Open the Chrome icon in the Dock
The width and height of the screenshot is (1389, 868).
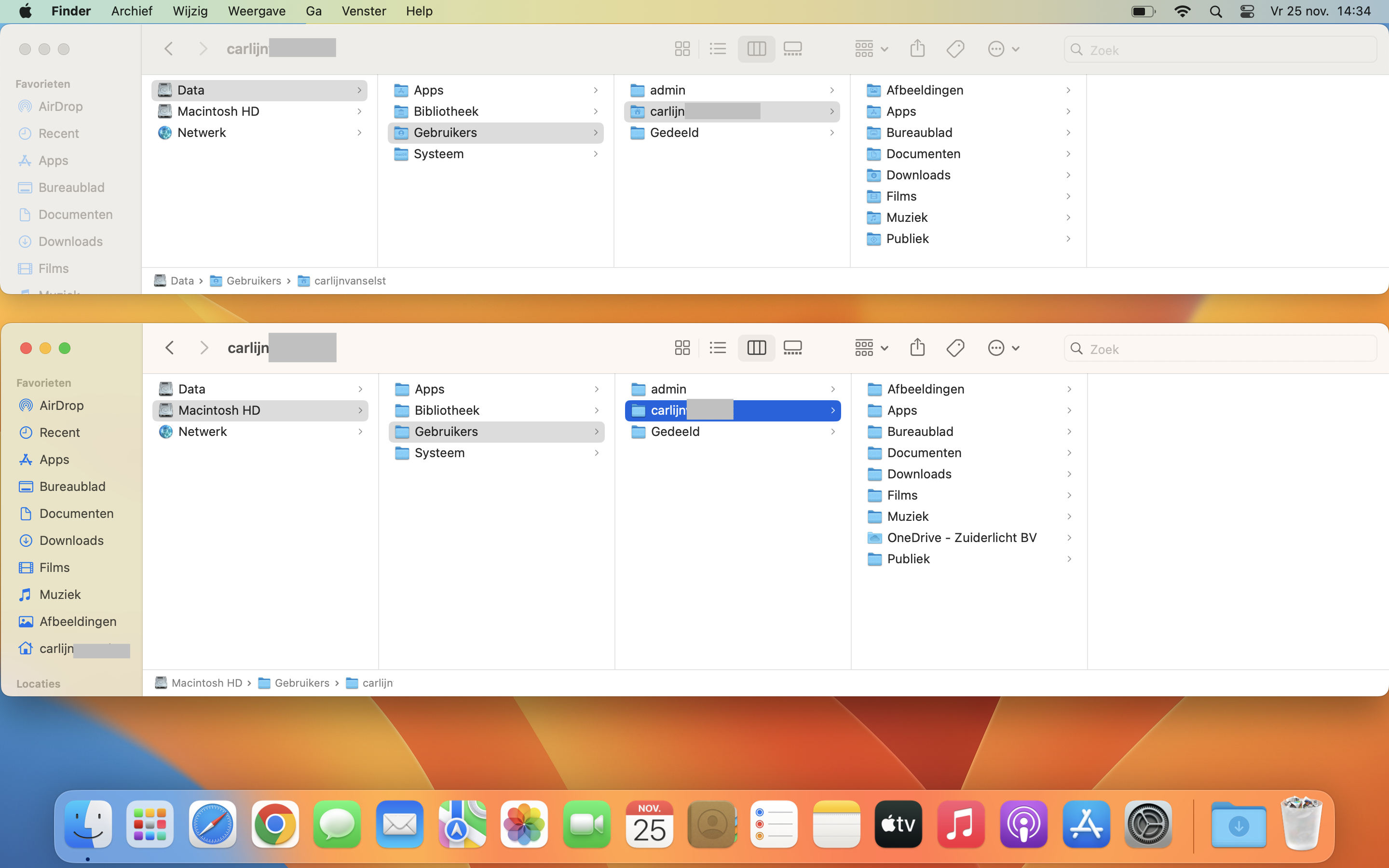tap(275, 825)
